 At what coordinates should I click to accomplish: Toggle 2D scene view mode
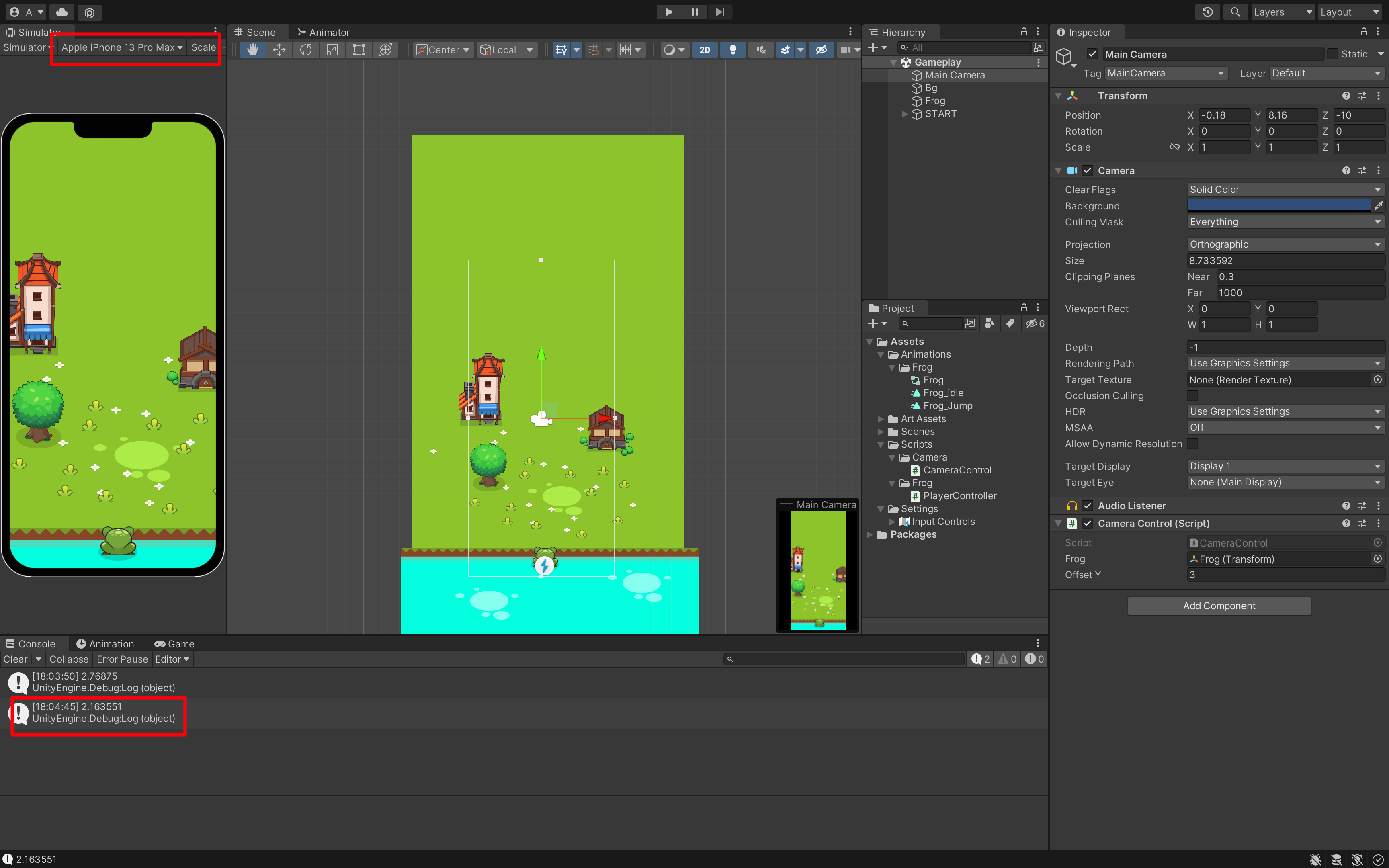[705, 50]
